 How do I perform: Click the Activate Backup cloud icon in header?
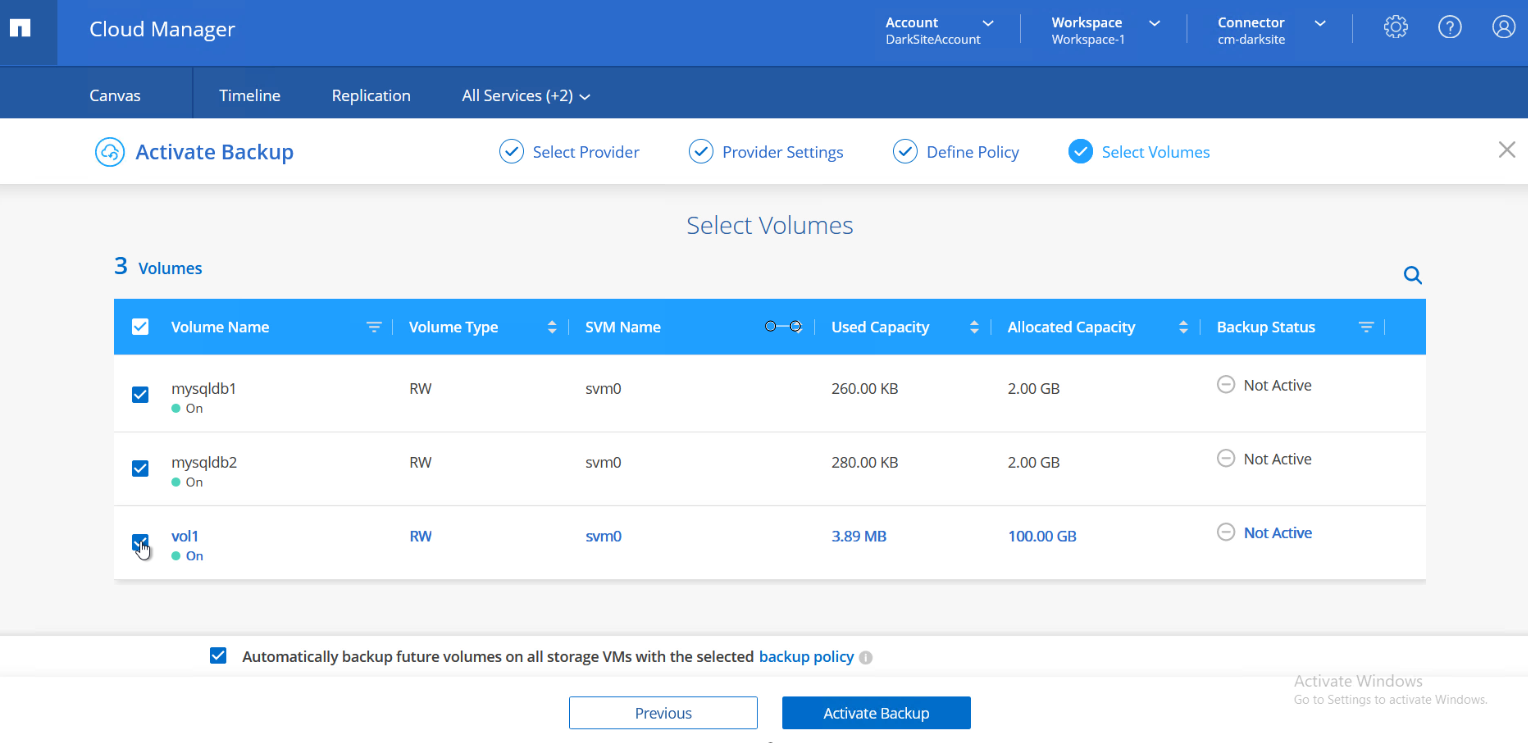pos(110,151)
